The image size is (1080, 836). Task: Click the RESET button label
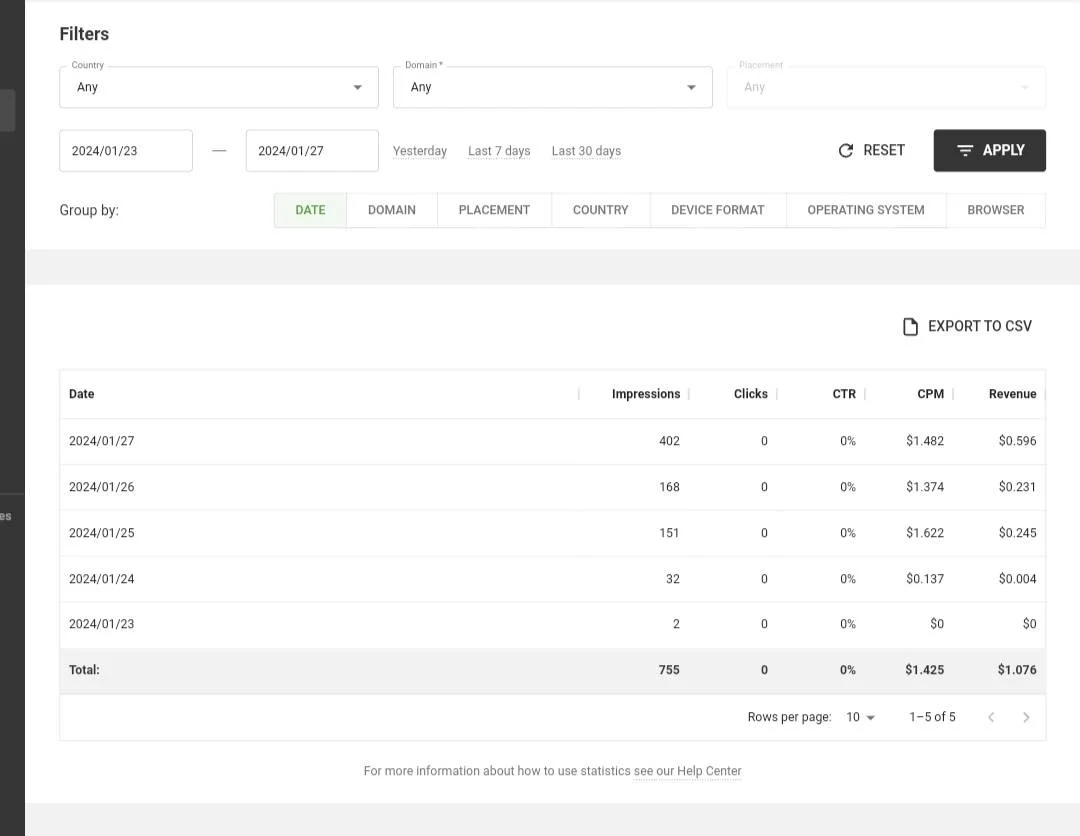click(x=884, y=150)
